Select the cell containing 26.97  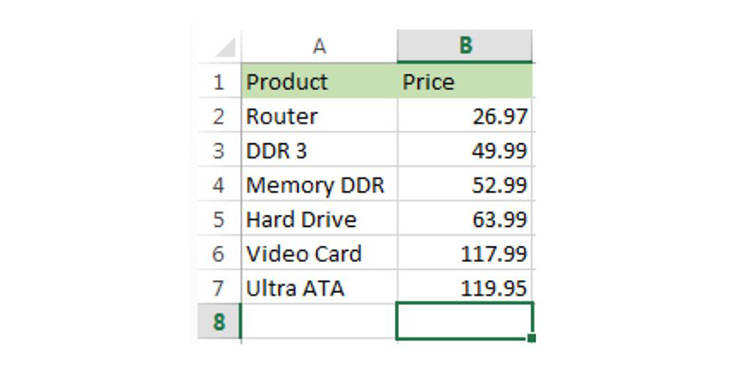pyautogui.click(x=464, y=116)
